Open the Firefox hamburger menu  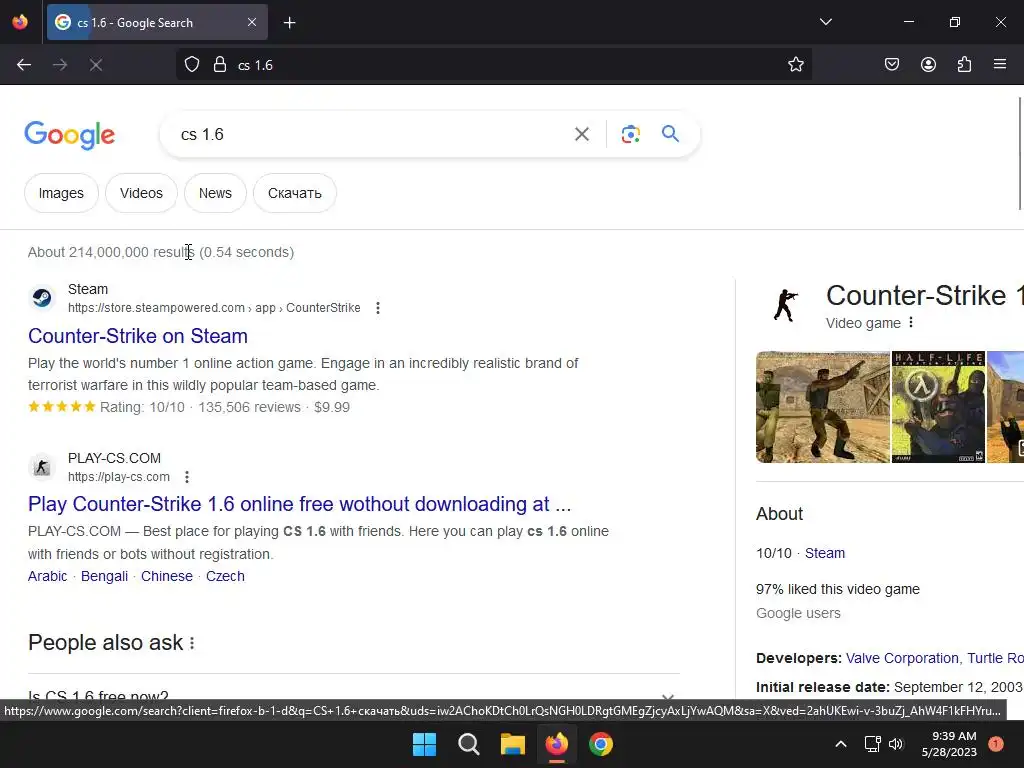tap(1000, 65)
